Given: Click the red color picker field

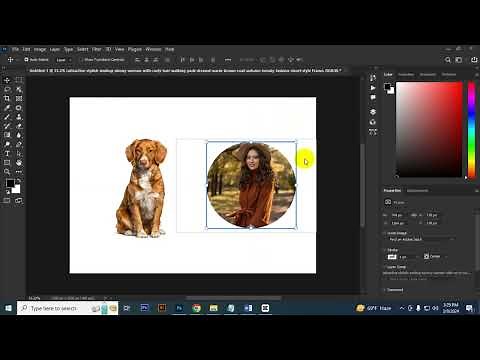Looking at the screenshot, I should pos(429,129).
